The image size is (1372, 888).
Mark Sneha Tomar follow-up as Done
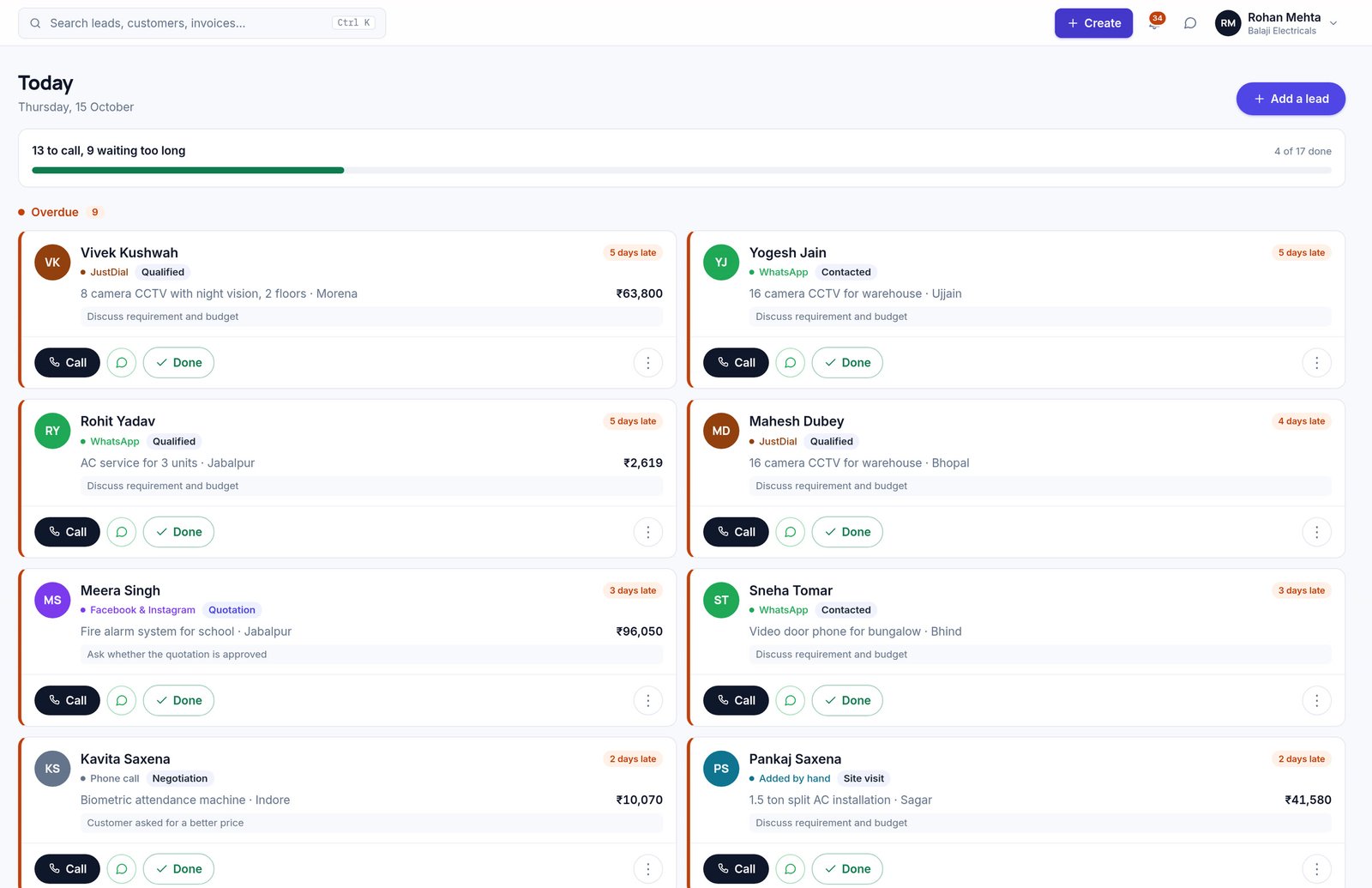(847, 700)
